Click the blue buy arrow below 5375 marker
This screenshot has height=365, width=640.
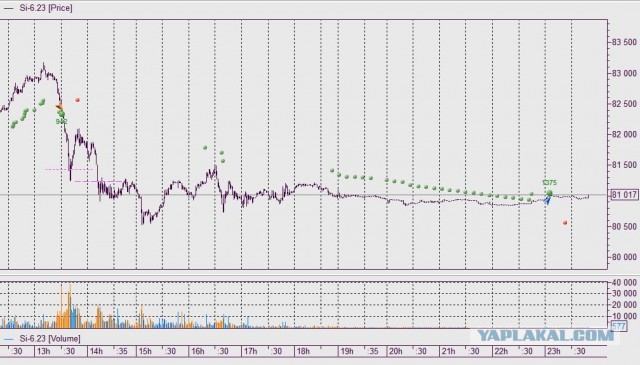click(547, 200)
